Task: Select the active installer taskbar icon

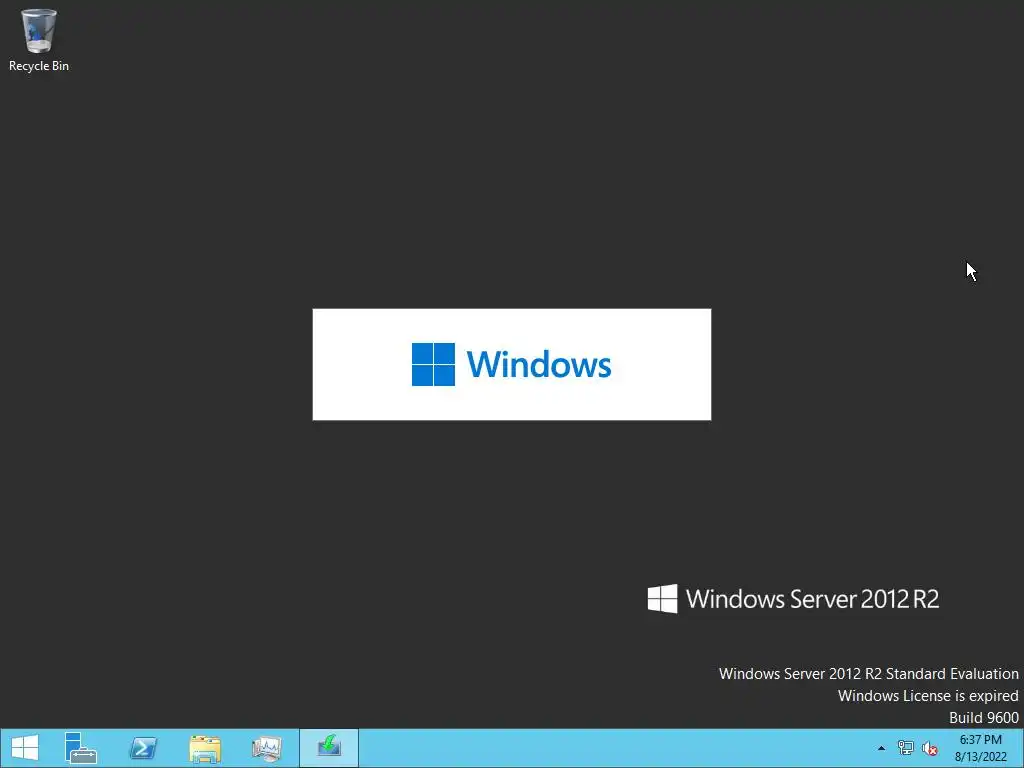Action: tap(329, 748)
